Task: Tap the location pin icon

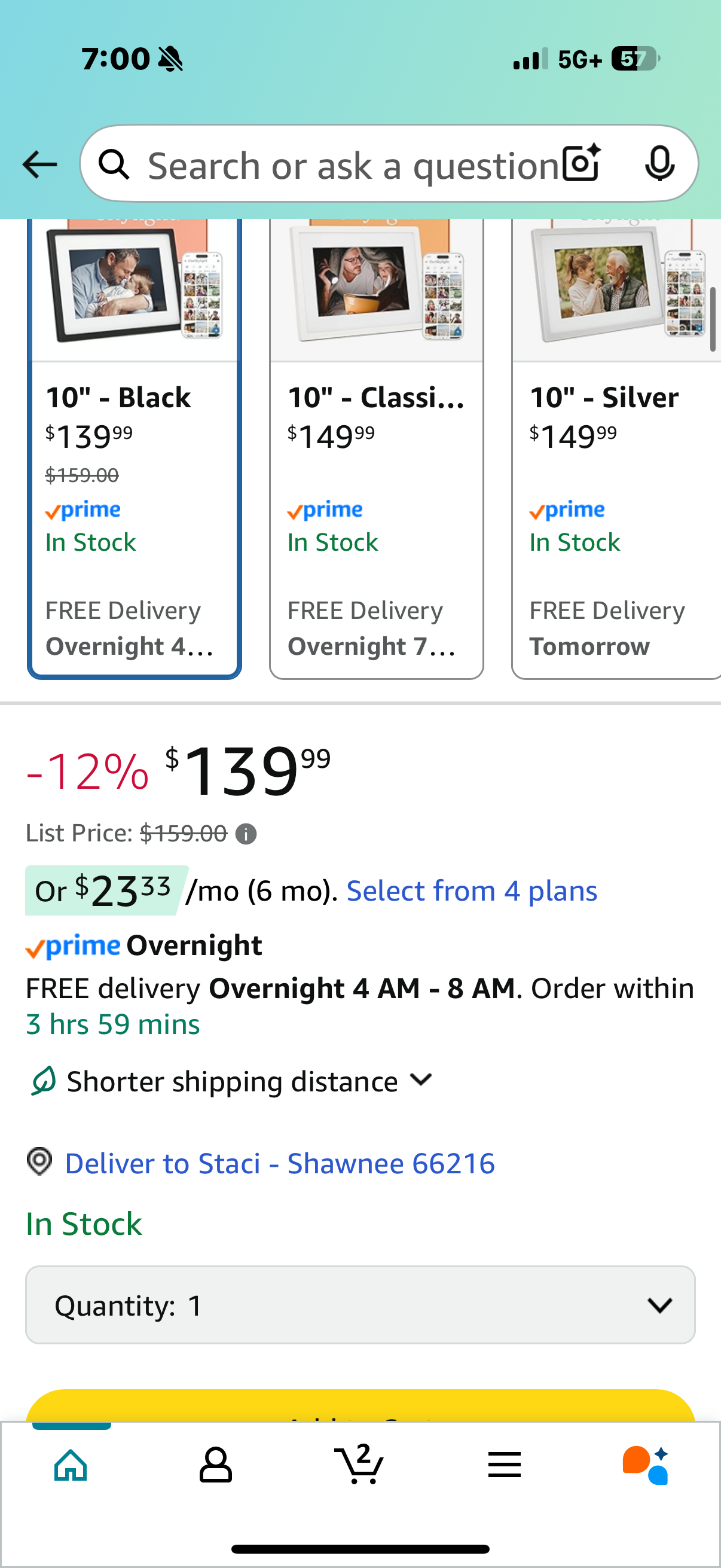Action: tap(39, 1161)
